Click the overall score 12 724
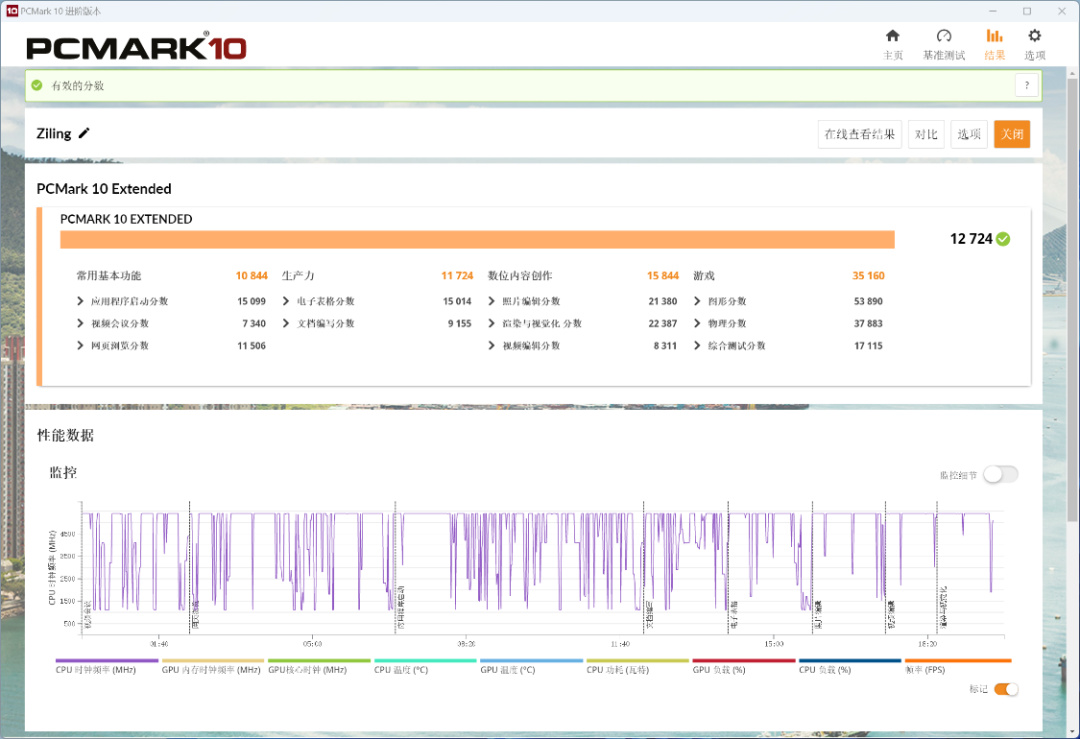This screenshot has height=739, width=1080. coord(971,239)
